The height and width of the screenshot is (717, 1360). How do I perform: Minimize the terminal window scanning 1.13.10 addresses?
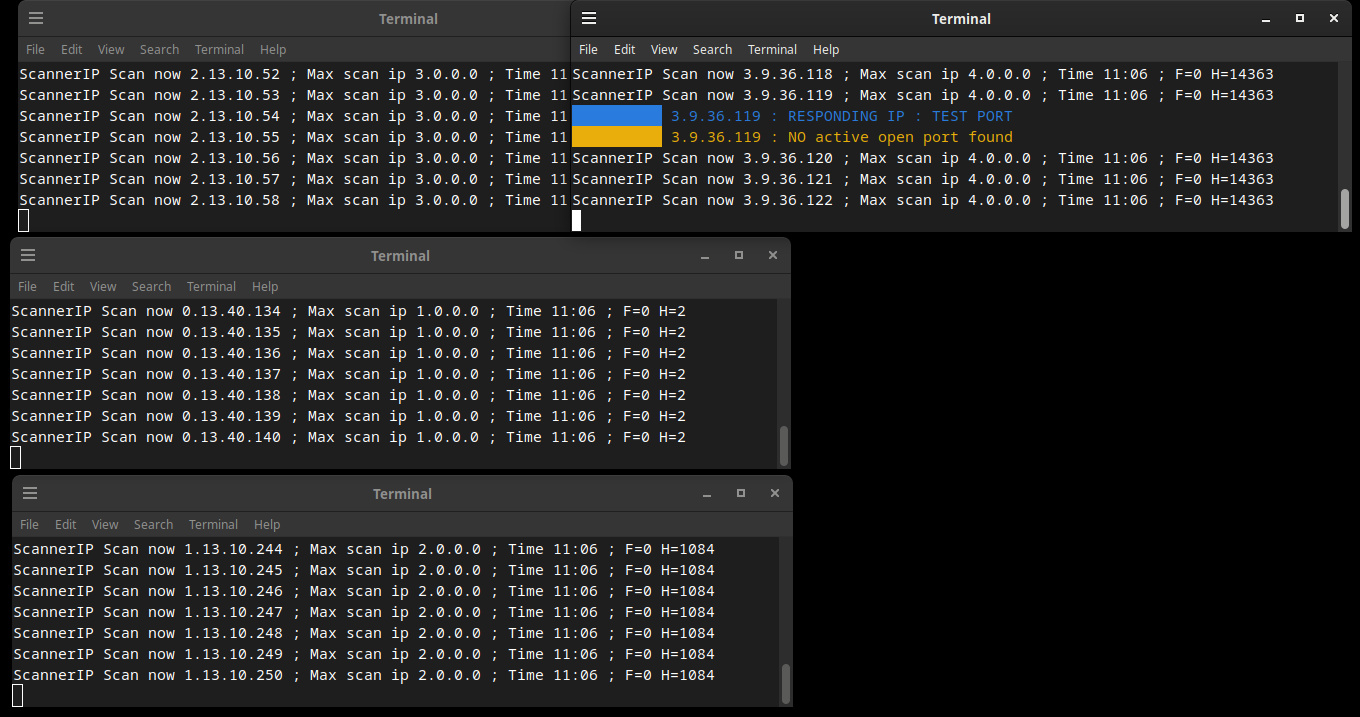pos(707,494)
